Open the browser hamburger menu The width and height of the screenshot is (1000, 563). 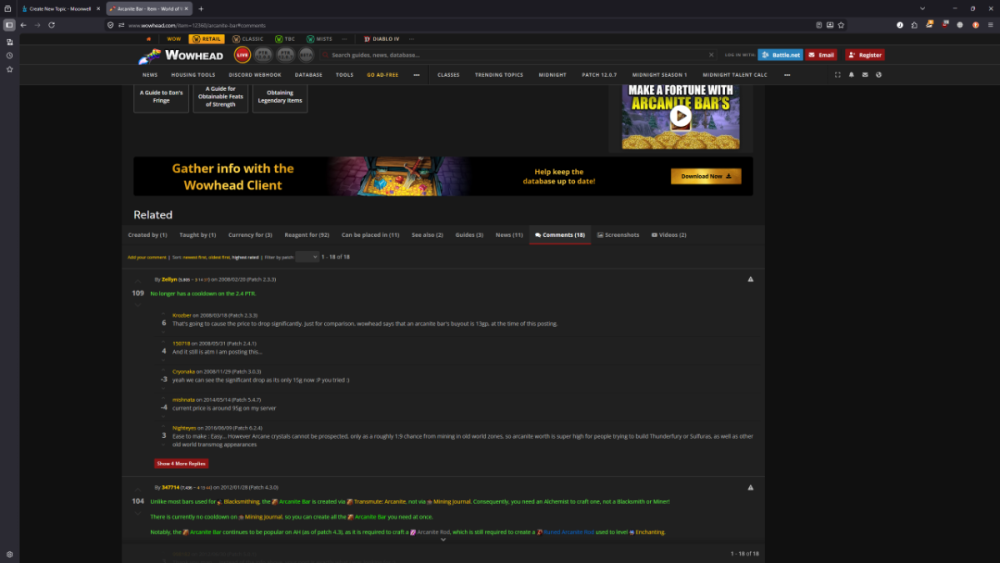990,25
